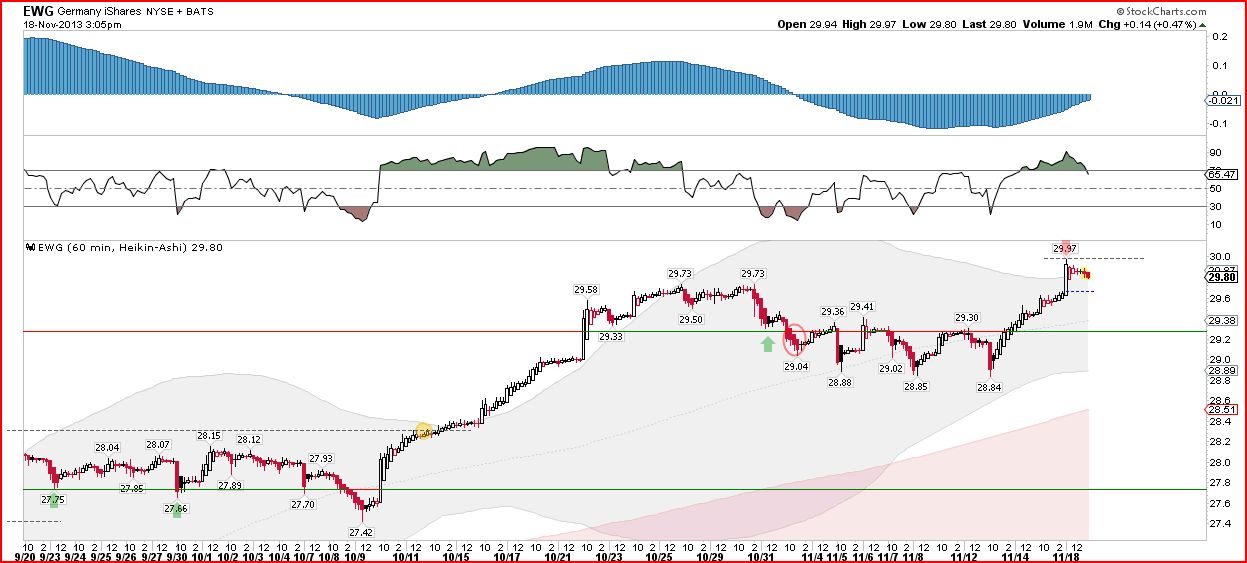Click the red oval marker above 29.04
The width and height of the screenshot is (1247, 563).
(x=795, y=339)
